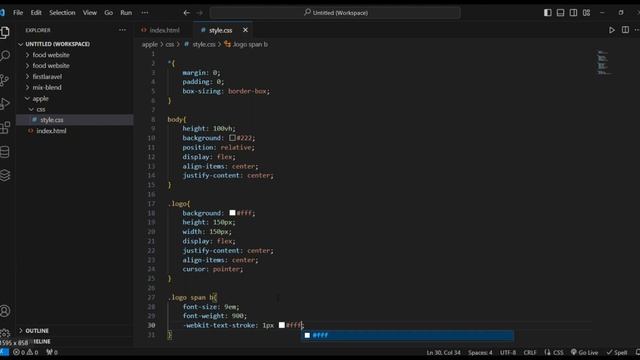
Task: Click the ports status bar icon
Action: (52, 352)
